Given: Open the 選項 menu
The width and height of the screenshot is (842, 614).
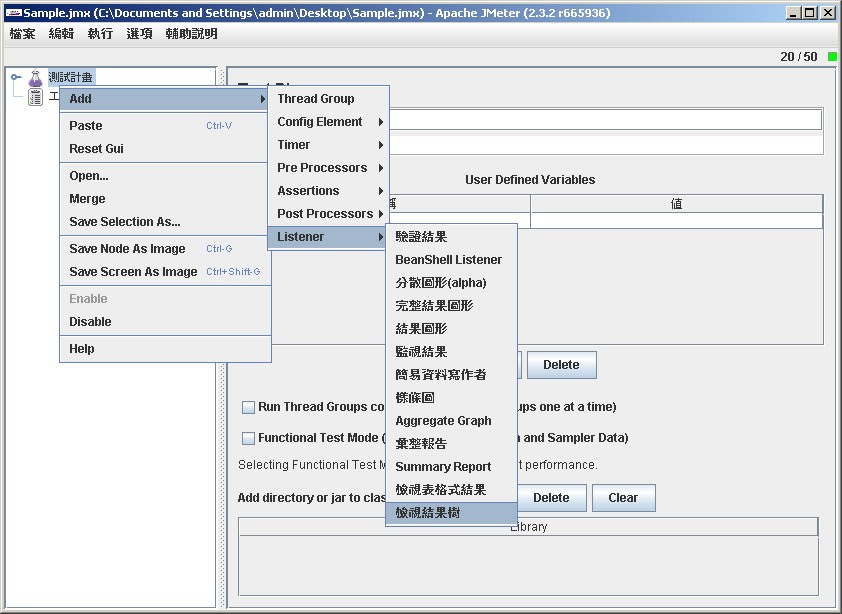Looking at the screenshot, I should [x=140, y=34].
